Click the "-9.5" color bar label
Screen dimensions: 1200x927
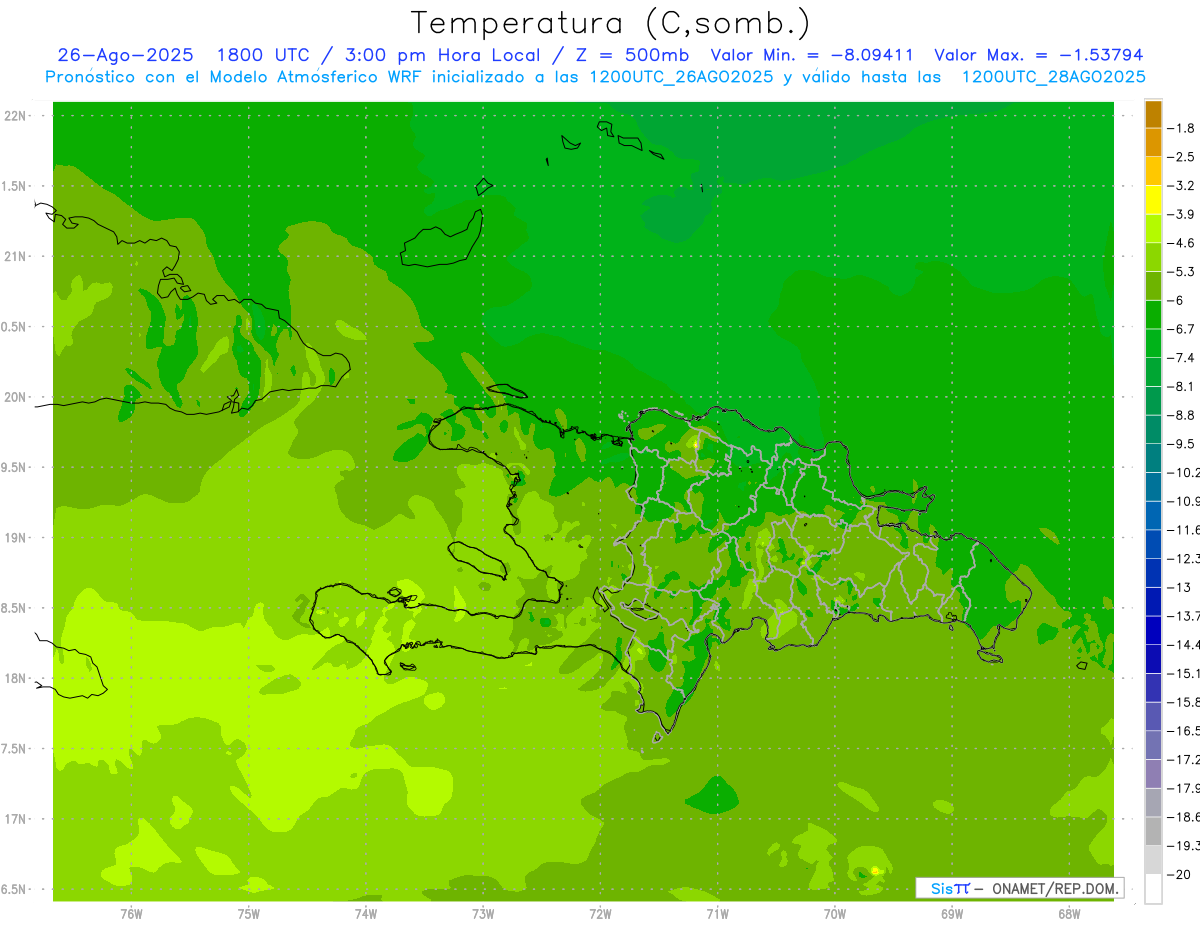(1181, 443)
